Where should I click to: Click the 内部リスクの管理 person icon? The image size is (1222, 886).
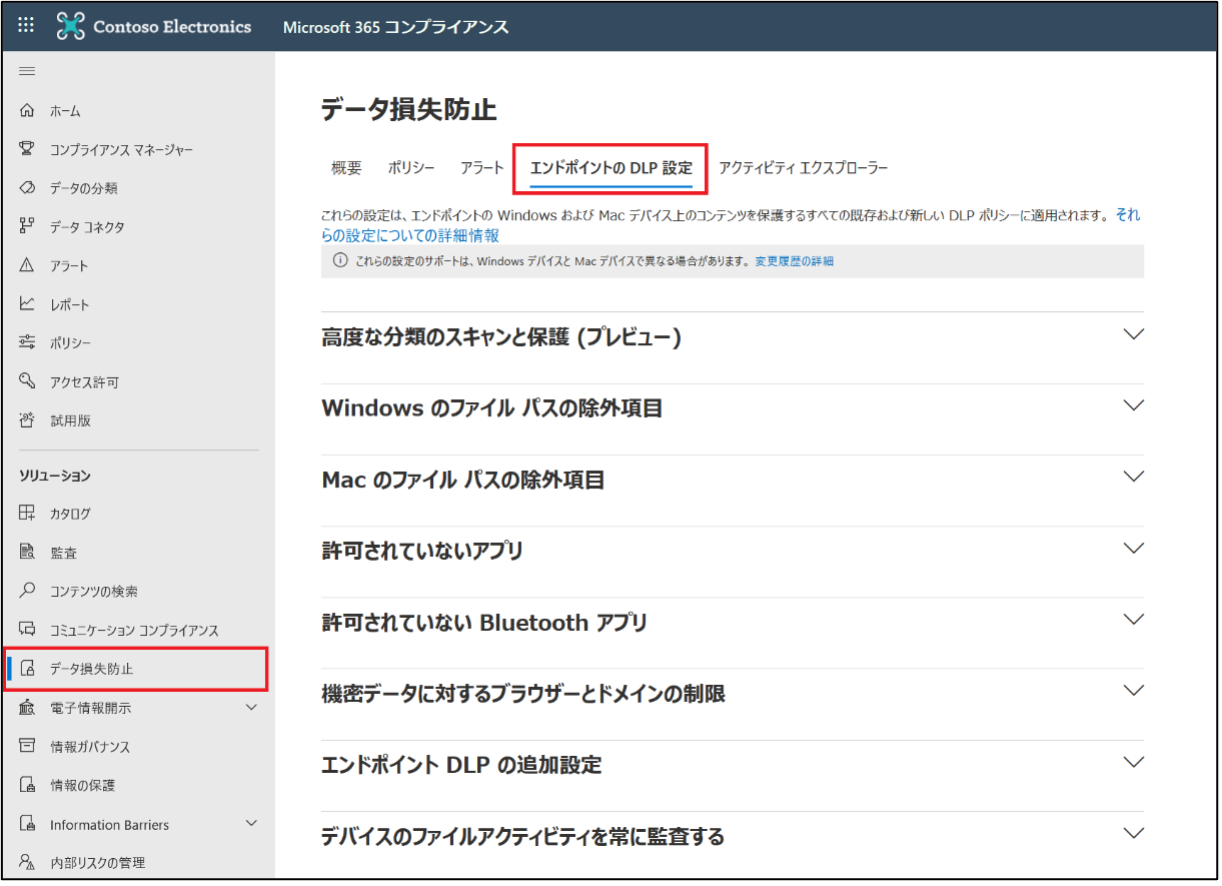coord(27,862)
